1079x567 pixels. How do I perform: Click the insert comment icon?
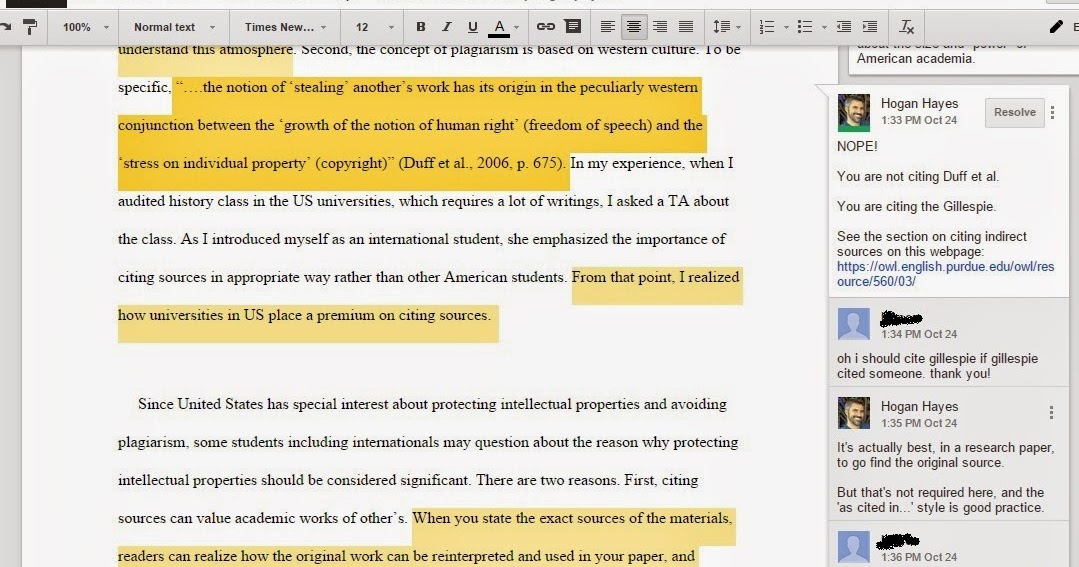(573, 26)
